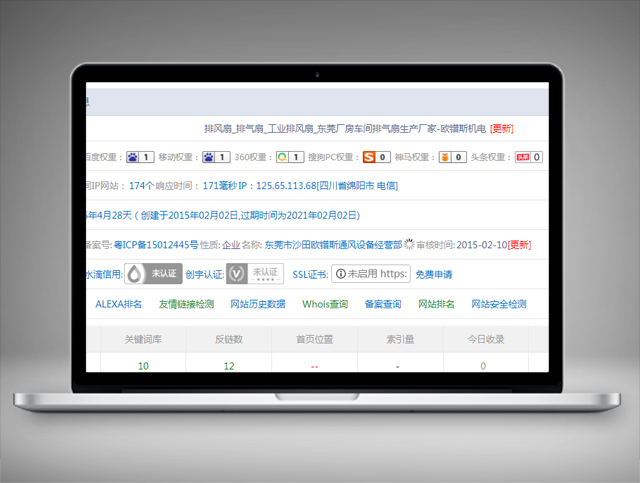
Task: Click 174个 same-IP sites count
Action: [141, 186]
